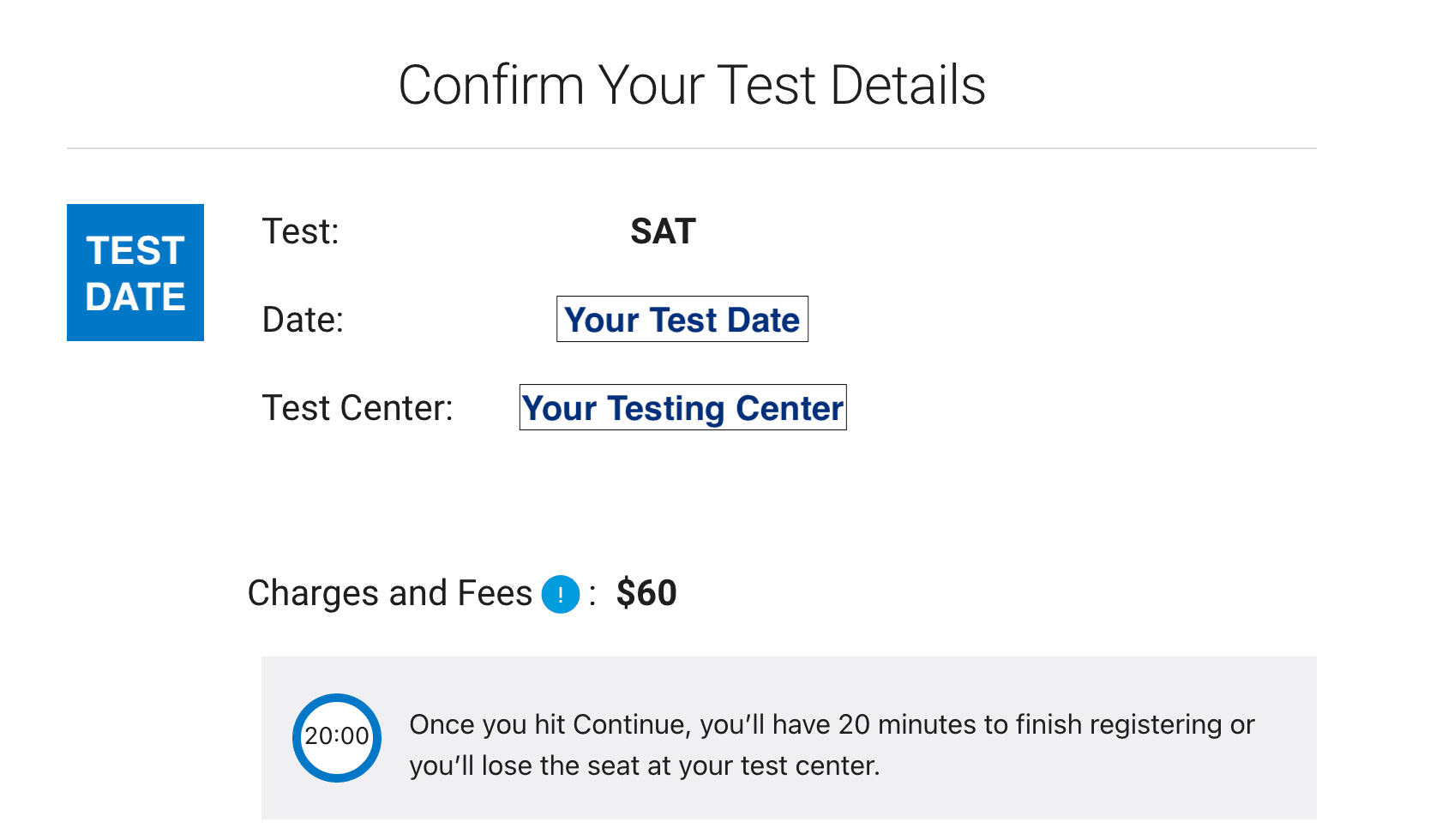Click the word 'Date' in test date link
This screenshot has width=1442, height=840.
pos(762,320)
